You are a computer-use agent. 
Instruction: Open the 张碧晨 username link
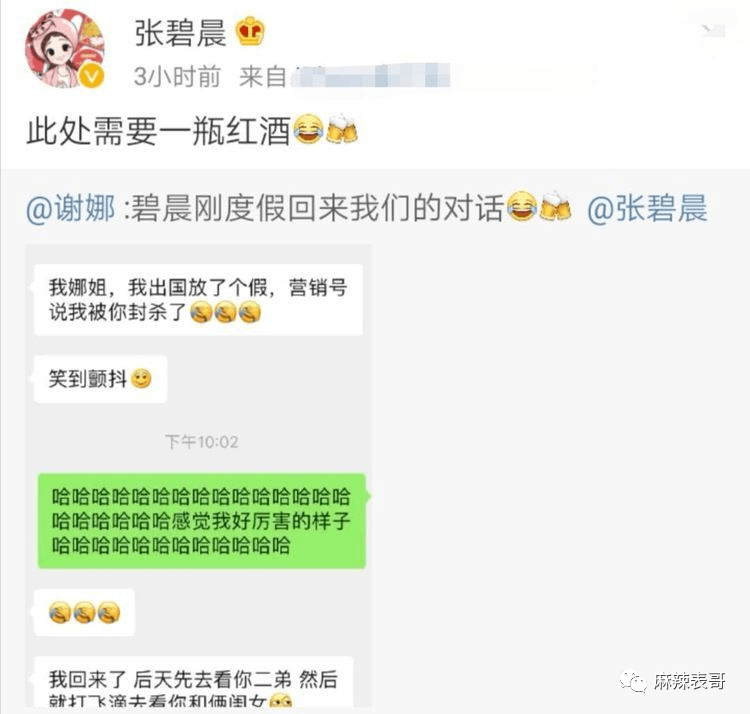(x=180, y=33)
